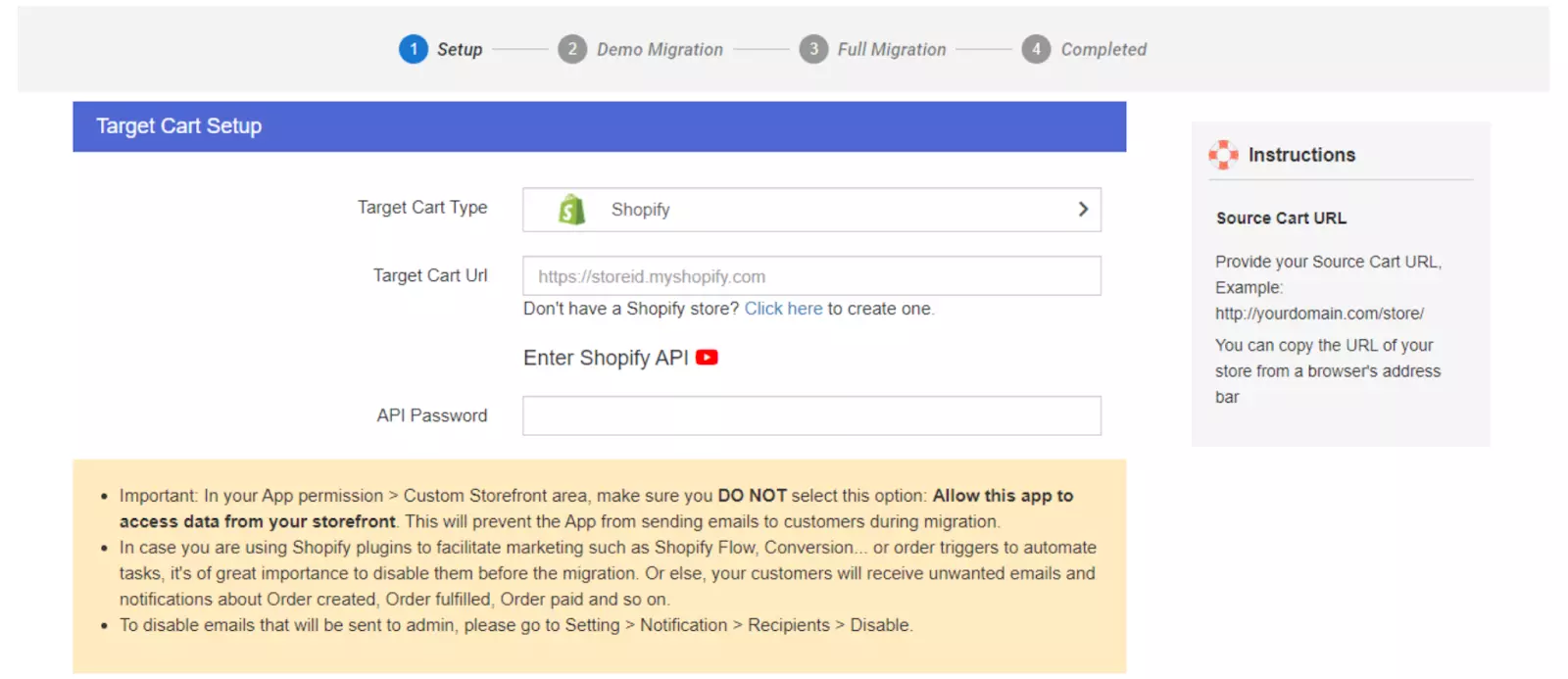1568x679 pixels.
Task: Click the Target Cart Type label
Action: 422,208
